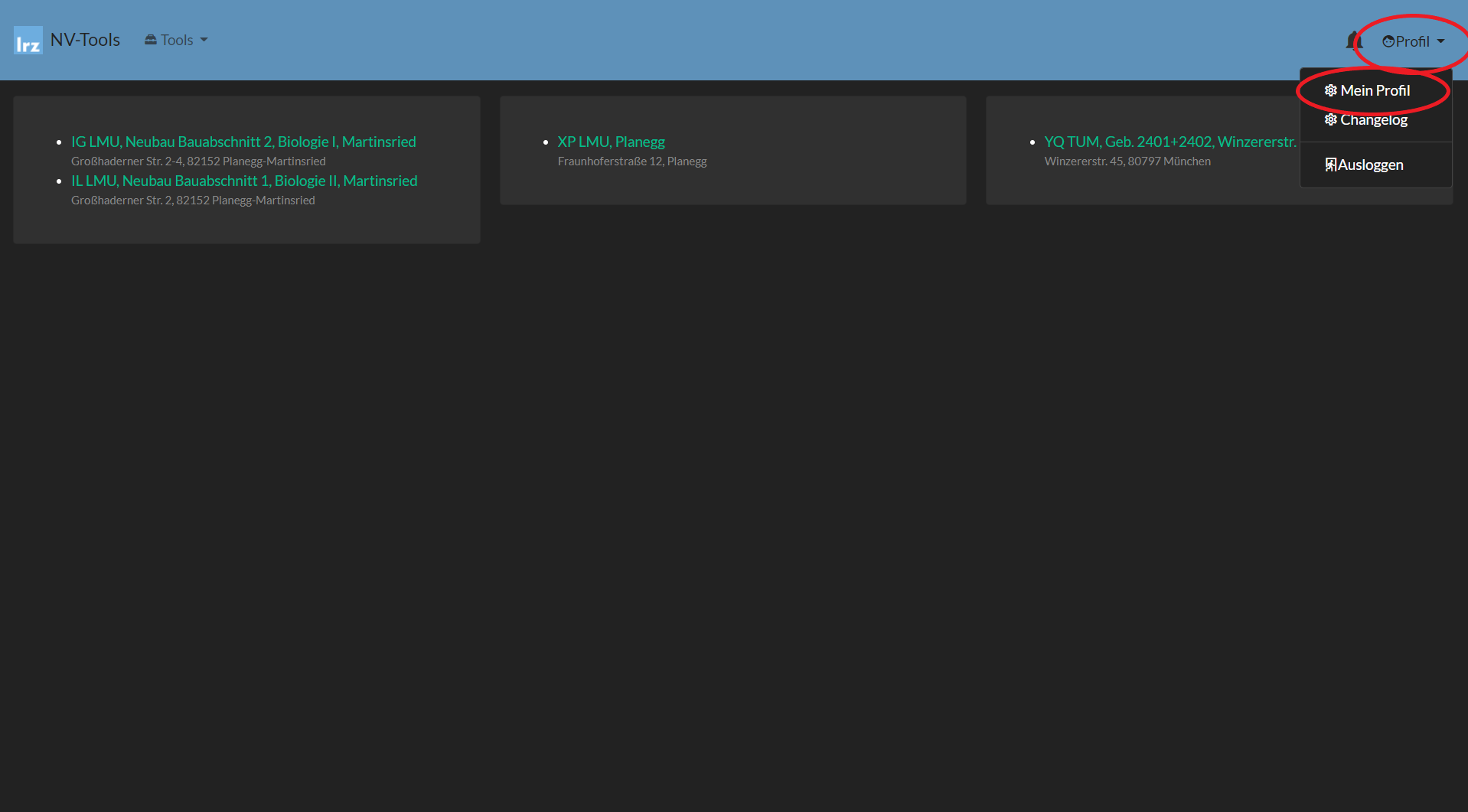Go home via the NV-Tools title
The width and height of the screenshot is (1468, 812).
85,40
